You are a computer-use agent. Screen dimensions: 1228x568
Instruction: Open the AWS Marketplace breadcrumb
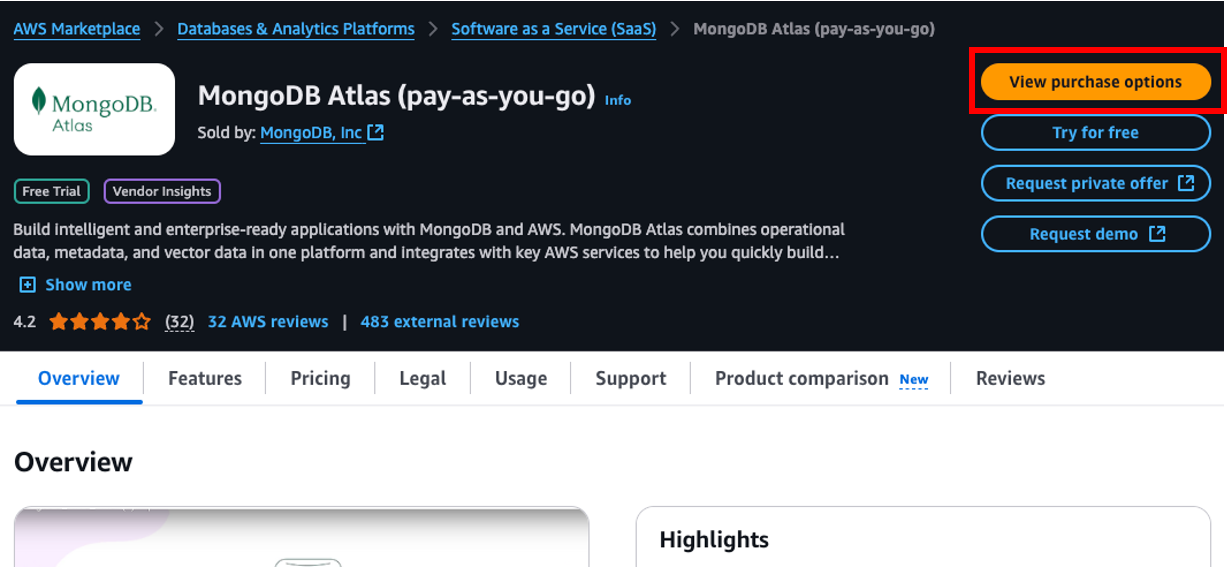click(x=77, y=29)
